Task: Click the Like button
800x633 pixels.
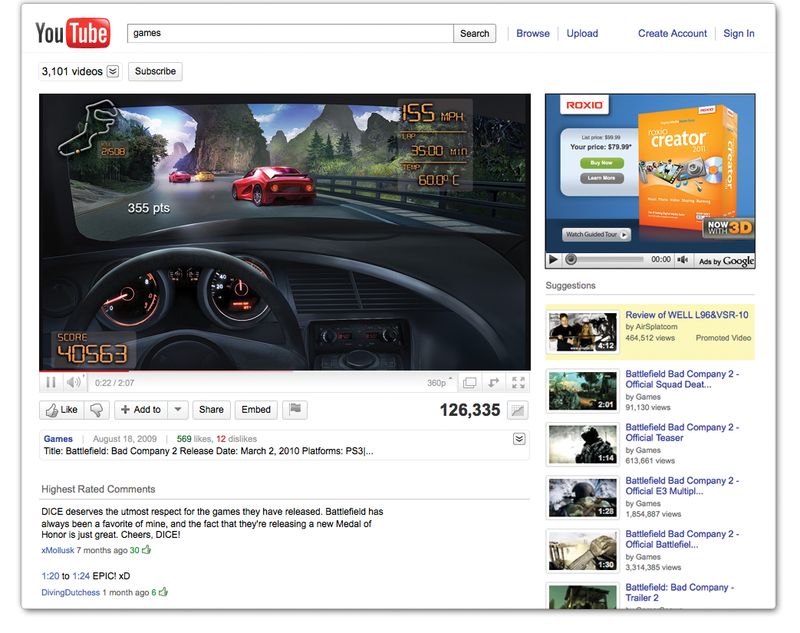Action: 62,410
